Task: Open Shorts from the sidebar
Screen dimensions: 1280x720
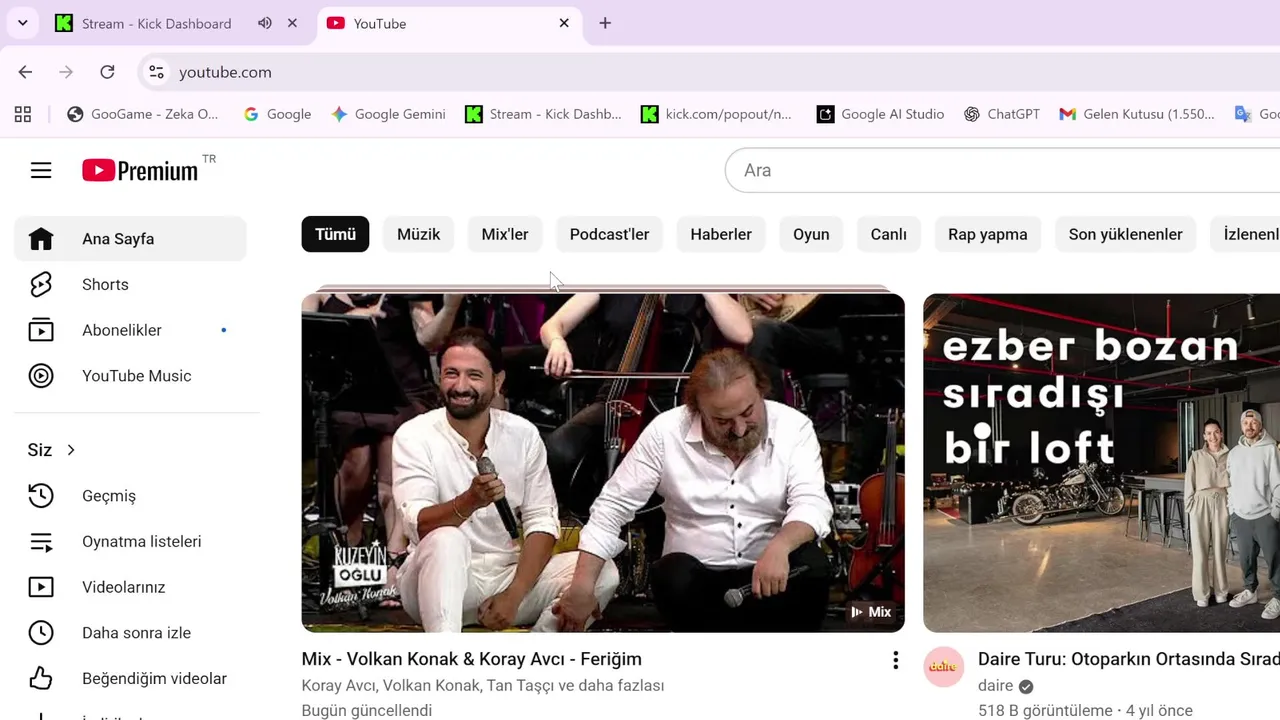Action: [x=130, y=284]
